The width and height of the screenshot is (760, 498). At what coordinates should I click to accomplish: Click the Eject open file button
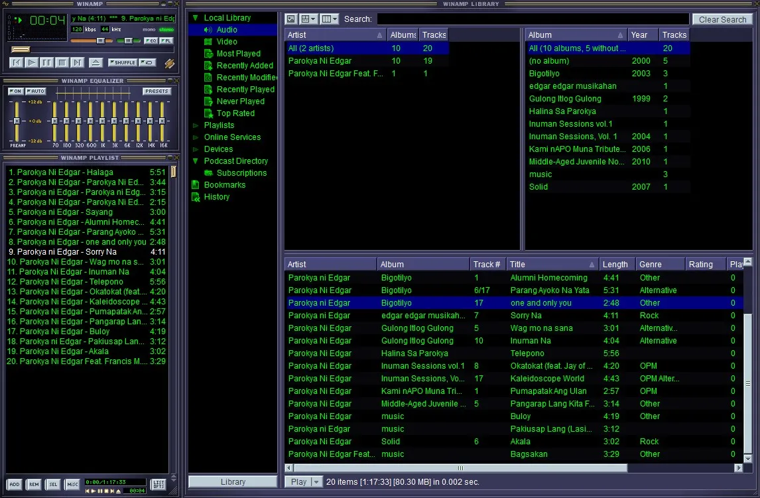[x=95, y=63]
